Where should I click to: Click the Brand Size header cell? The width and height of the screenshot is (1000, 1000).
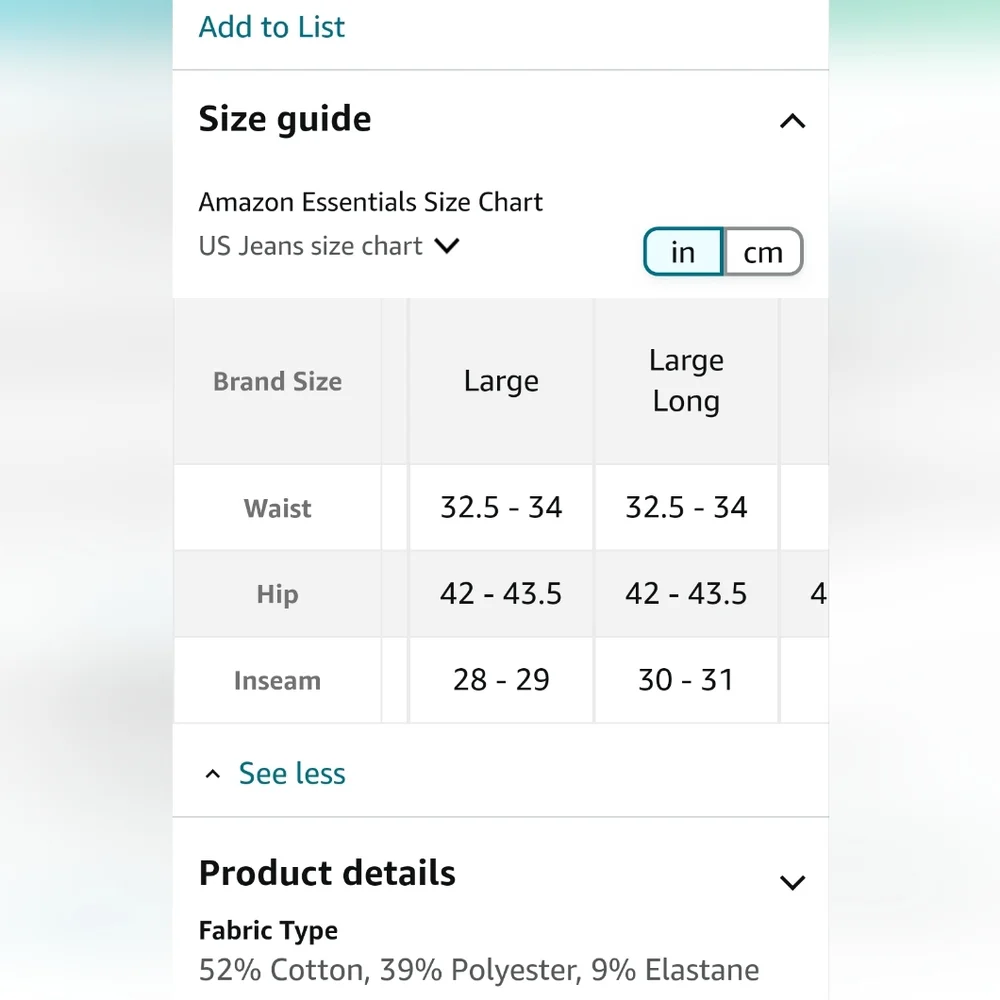click(277, 381)
